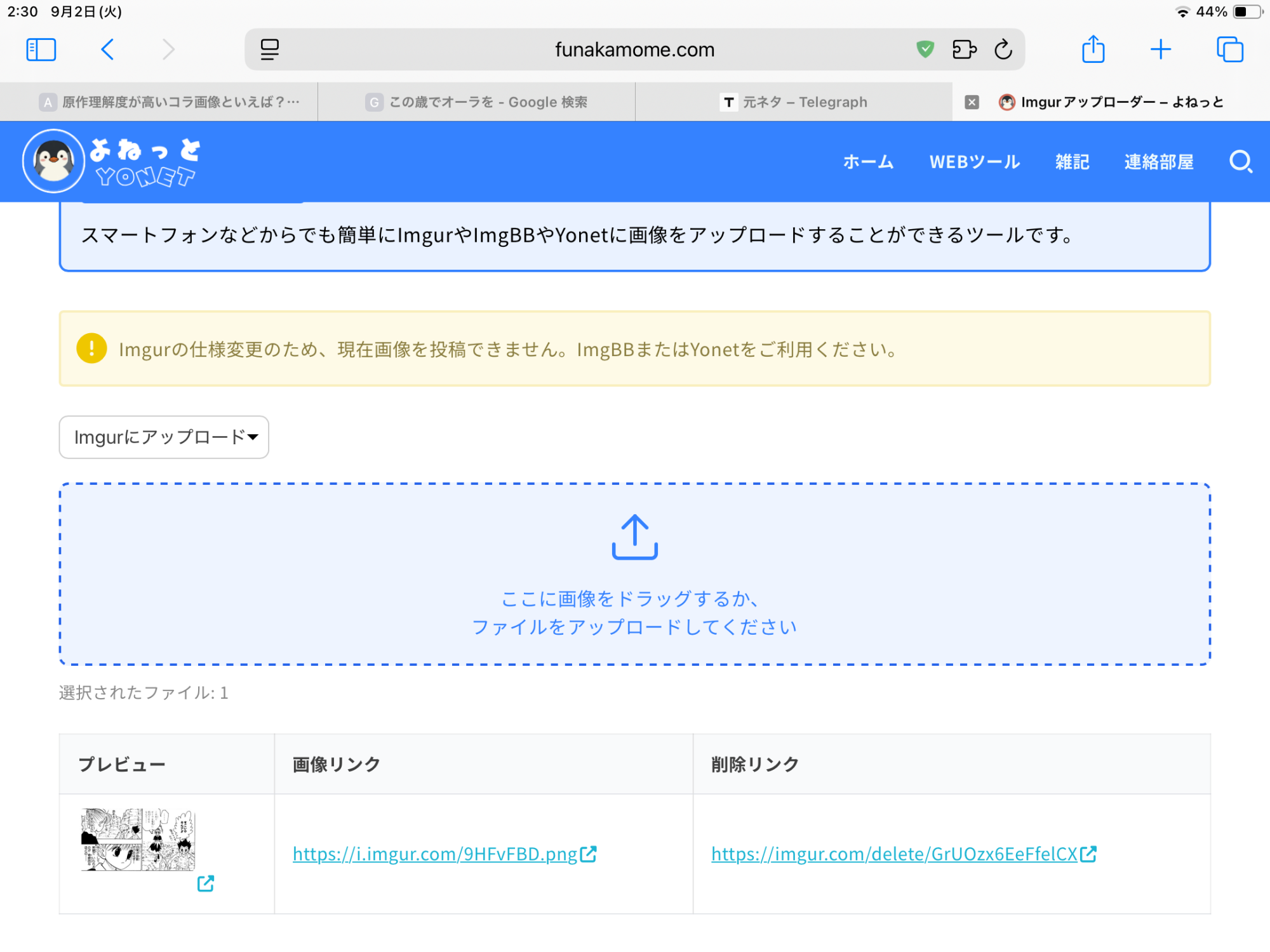Image resolution: width=1270 pixels, height=952 pixels.
Task: Go back to previous page
Action: click(x=108, y=50)
